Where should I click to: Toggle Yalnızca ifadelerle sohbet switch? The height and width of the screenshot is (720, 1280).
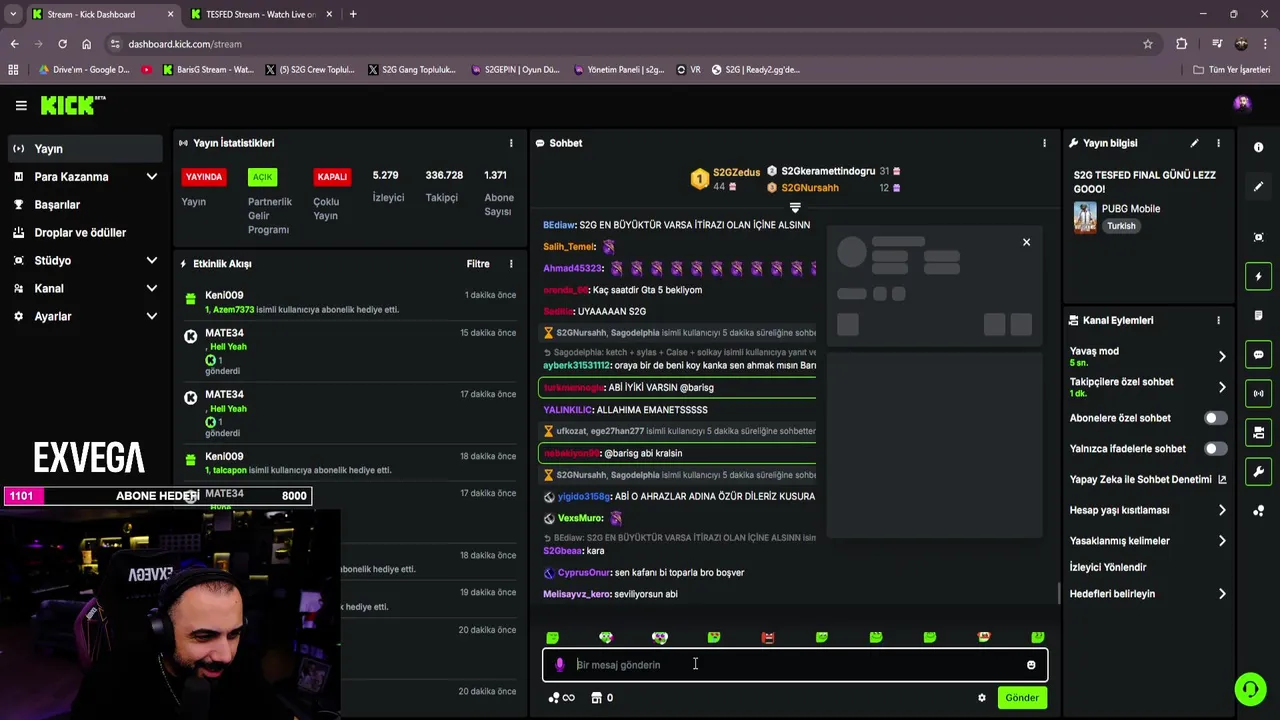point(1215,449)
